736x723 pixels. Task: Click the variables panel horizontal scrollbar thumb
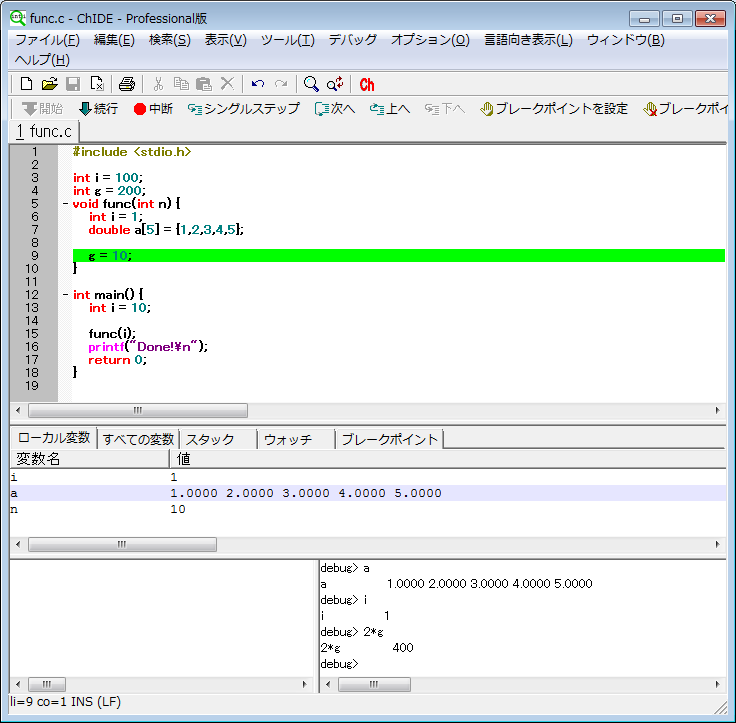(x=122, y=545)
